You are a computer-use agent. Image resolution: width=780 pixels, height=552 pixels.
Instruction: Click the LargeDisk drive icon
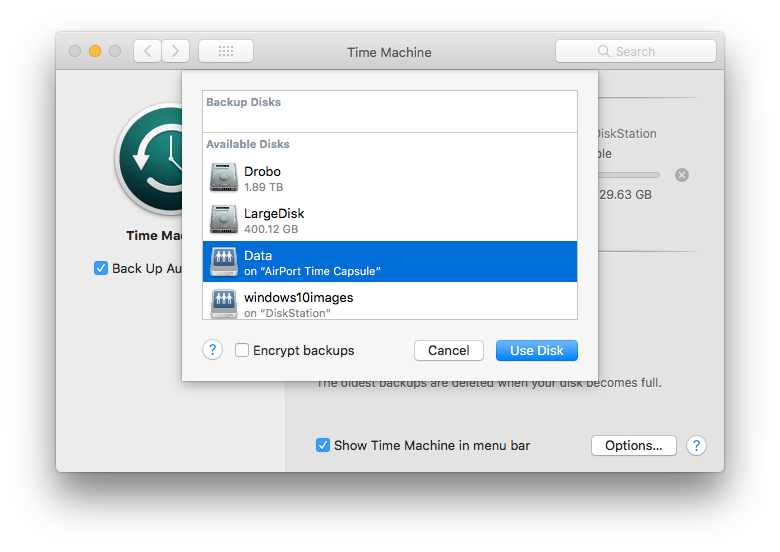coord(224,220)
